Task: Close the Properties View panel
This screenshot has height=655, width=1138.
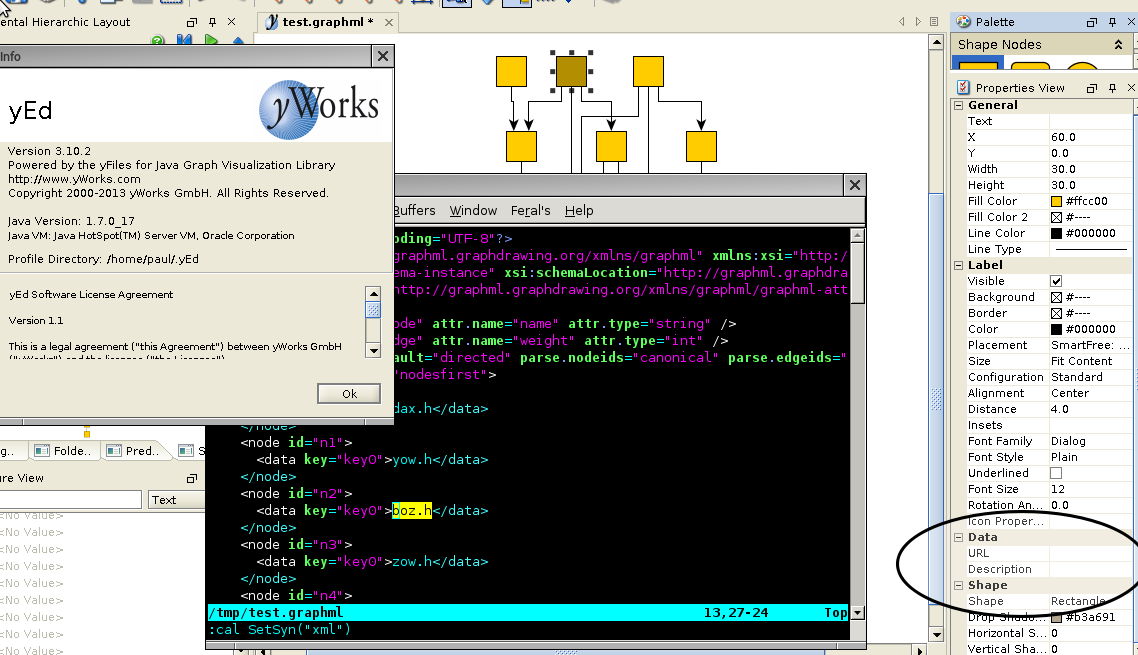Action: (x=1131, y=88)
